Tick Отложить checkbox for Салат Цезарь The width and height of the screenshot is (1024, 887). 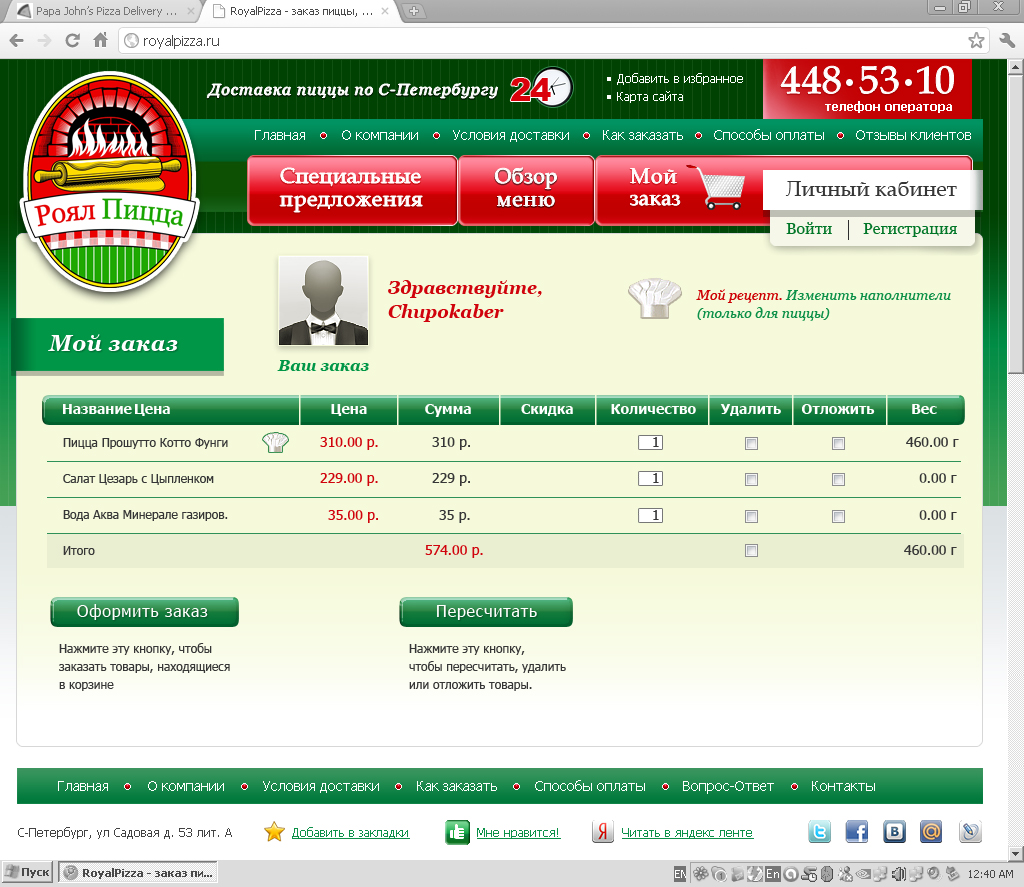coord(839,479)
